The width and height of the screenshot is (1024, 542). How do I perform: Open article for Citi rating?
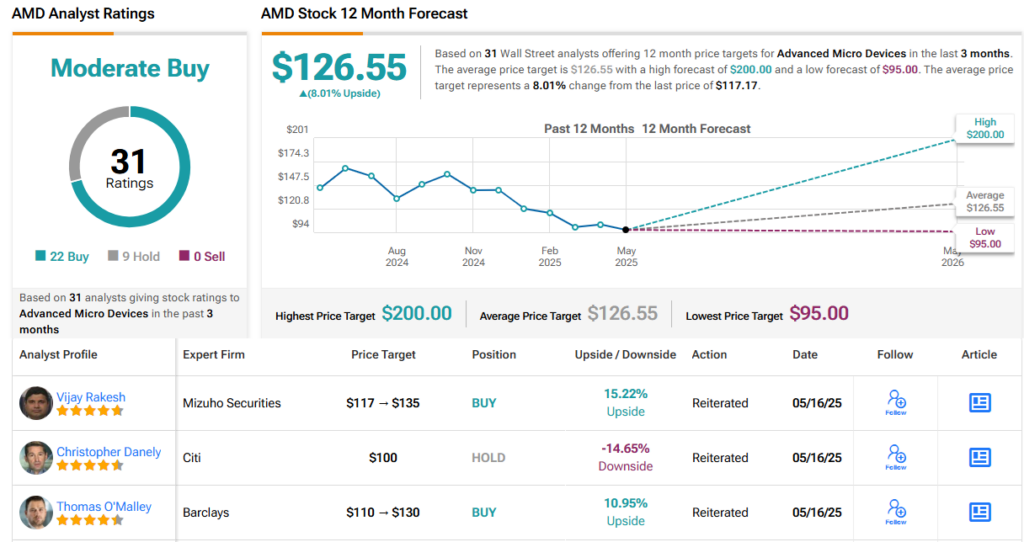(980, 457)
